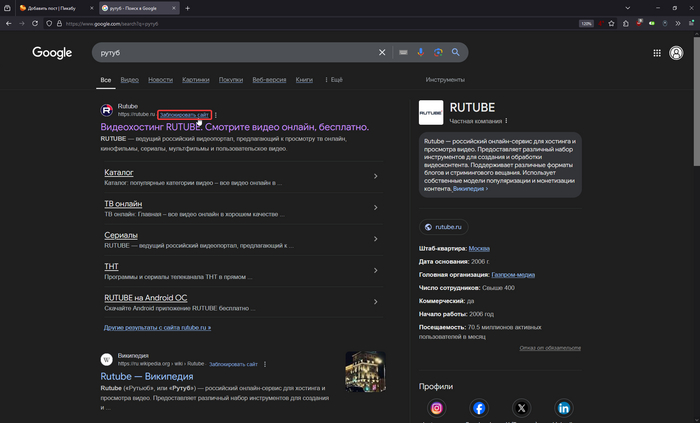Open the red extension with badge
This screenshot has width=700, height=423.
click(x=639, y=23)
